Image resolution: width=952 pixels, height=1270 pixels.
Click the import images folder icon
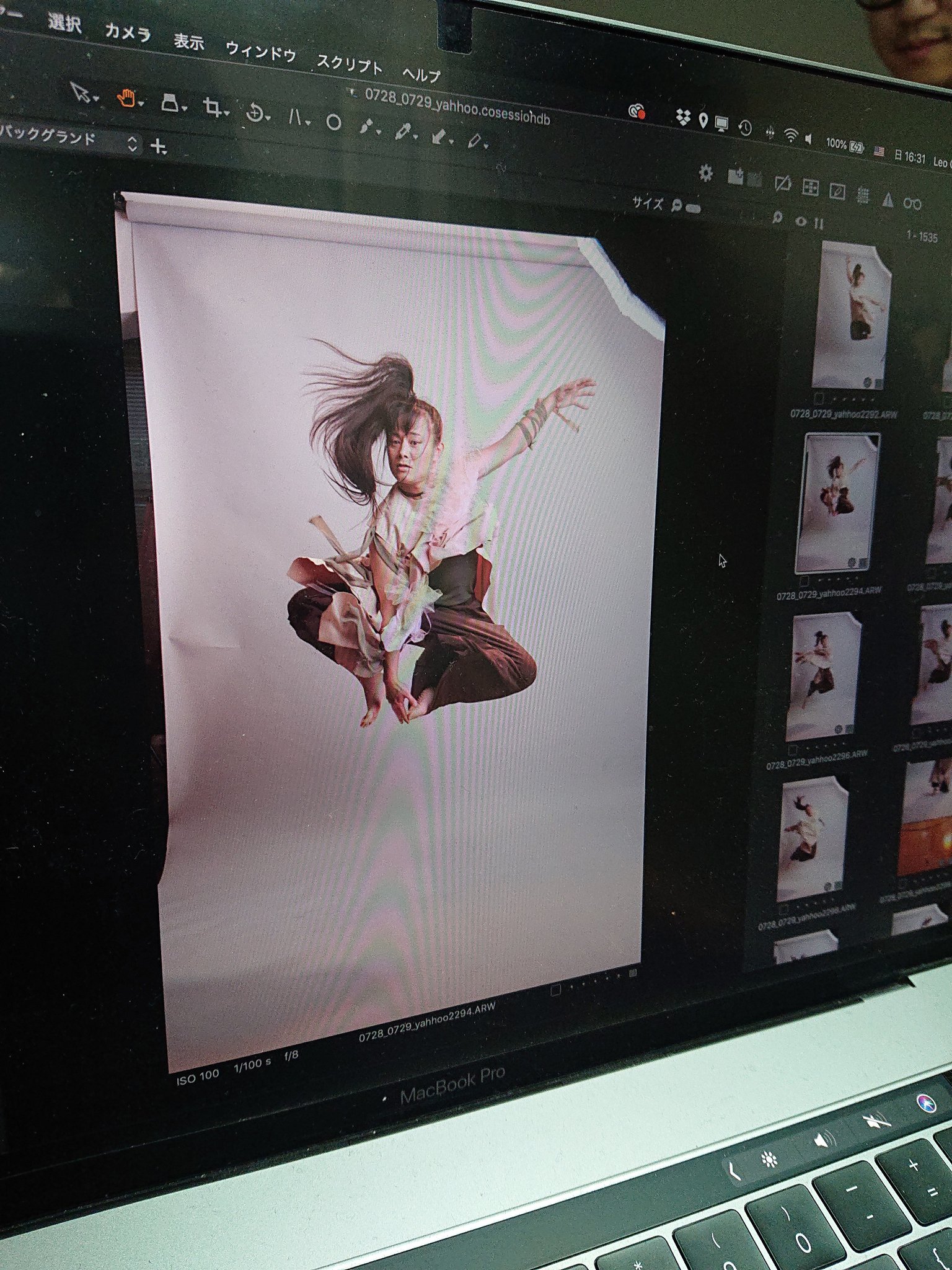[x=735, y=176]
